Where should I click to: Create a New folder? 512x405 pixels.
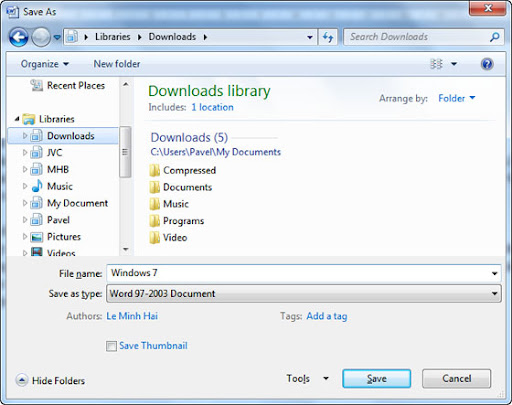point(117,64)
